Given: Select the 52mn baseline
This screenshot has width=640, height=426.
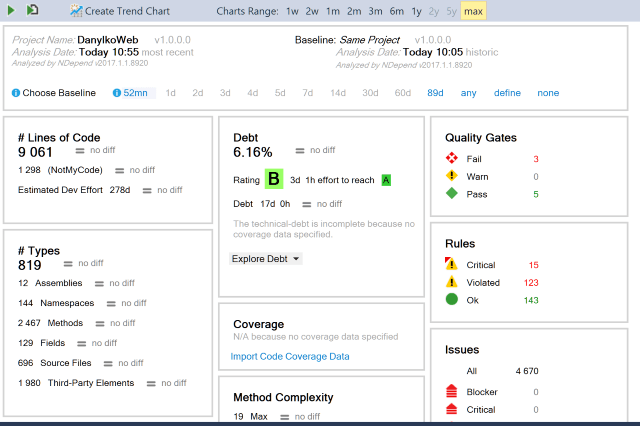Looking at the screenshot, I should coord(136,93).
